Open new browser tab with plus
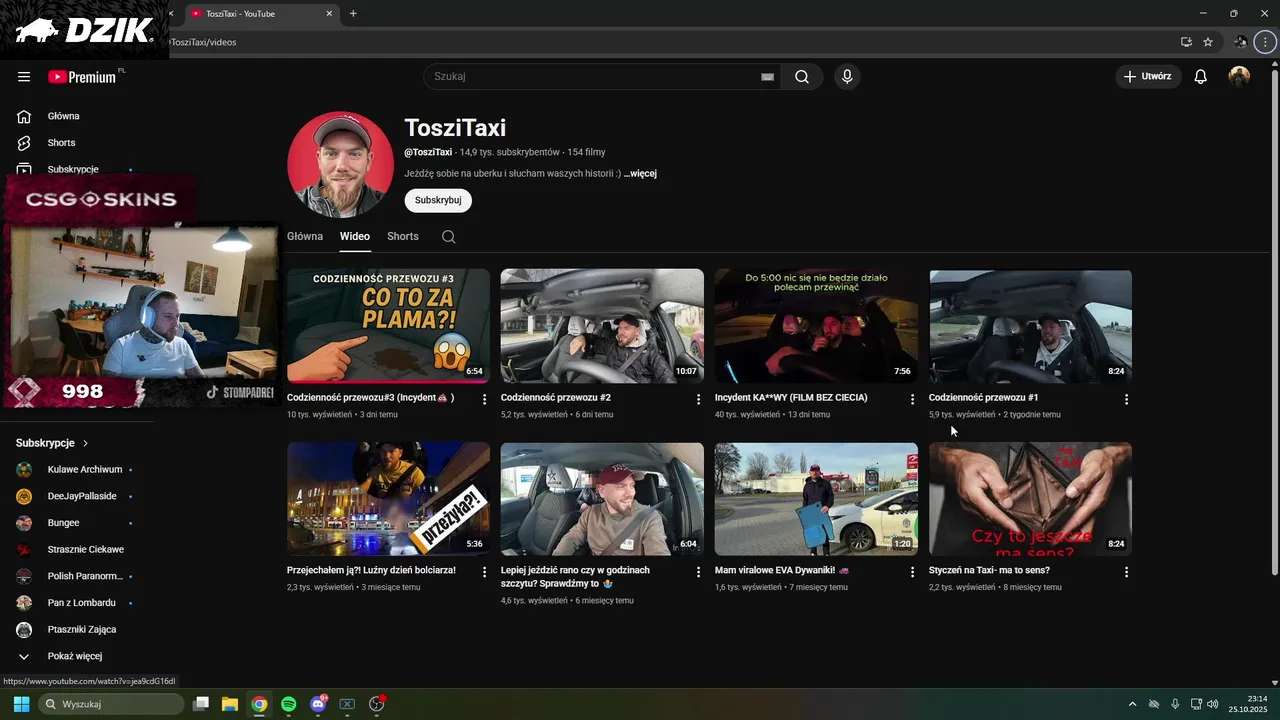1280x720 pixels. pos(353,13)
